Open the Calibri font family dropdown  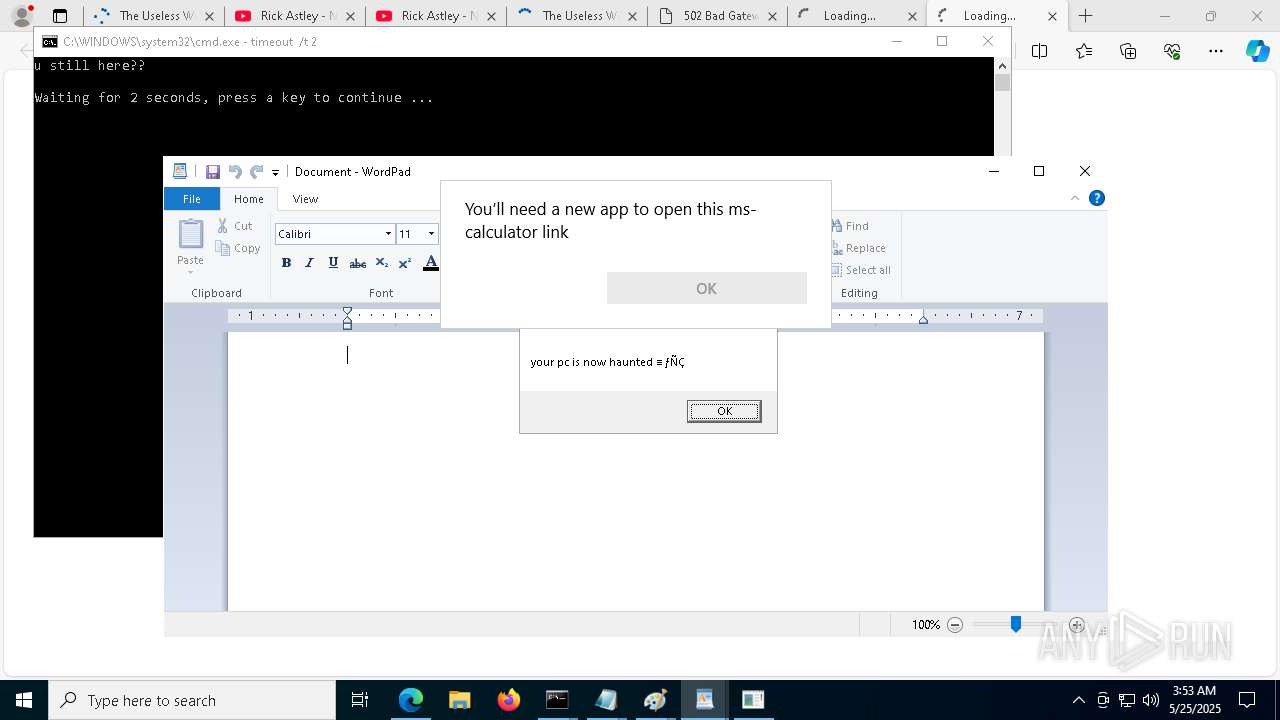pyautogui.click(x=388, y=234)
